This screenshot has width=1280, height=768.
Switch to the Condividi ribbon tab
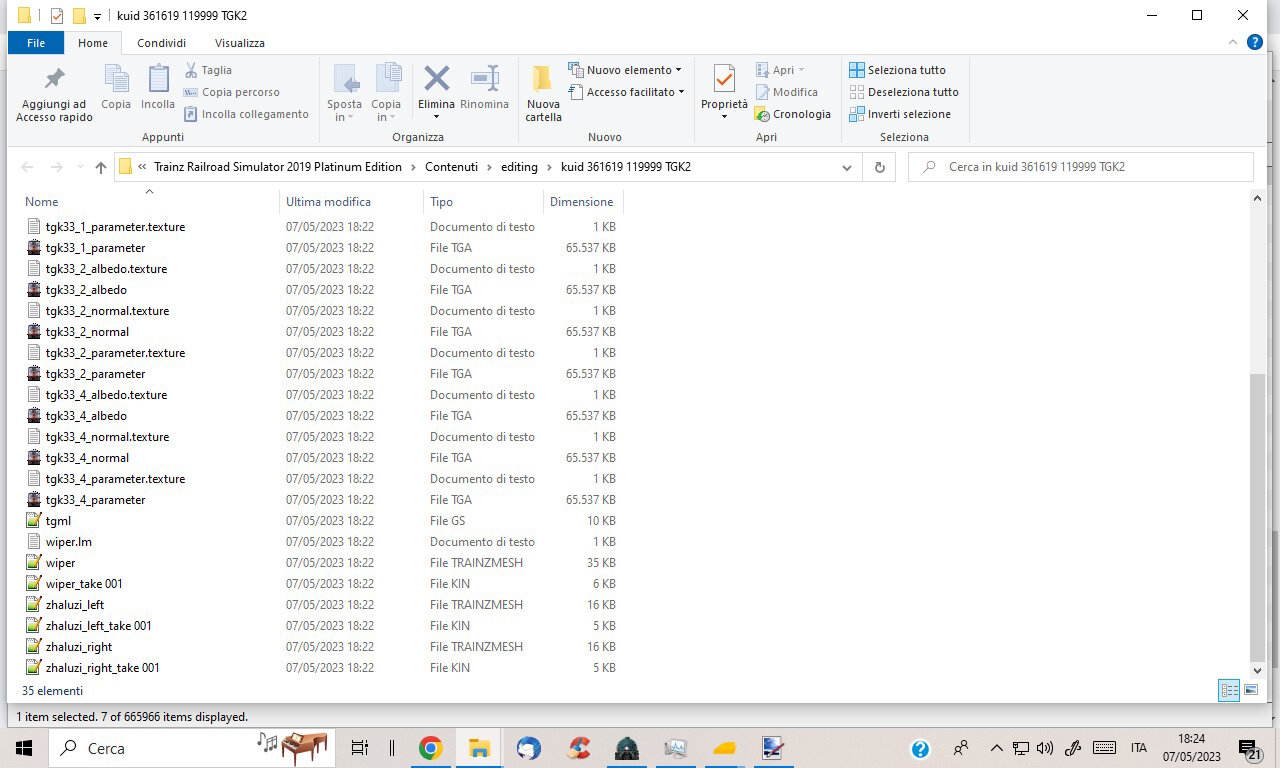(x=161, y=43)
